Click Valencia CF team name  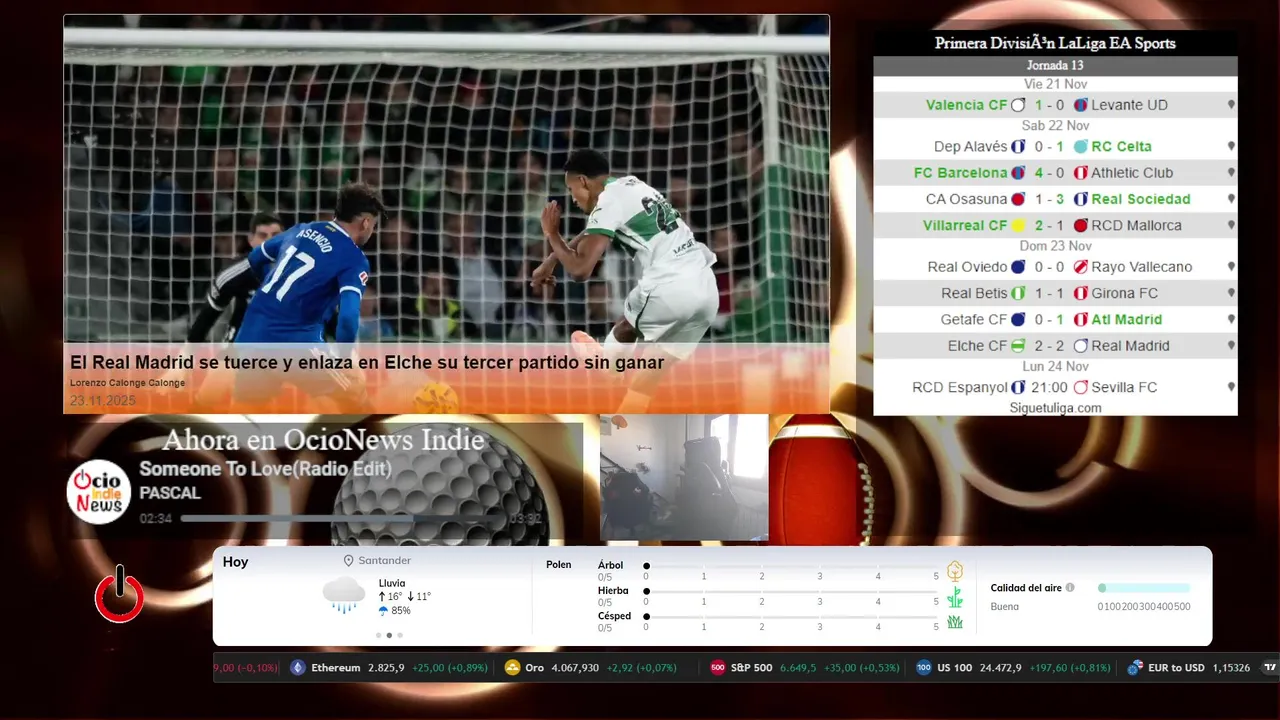pos(967,105)
